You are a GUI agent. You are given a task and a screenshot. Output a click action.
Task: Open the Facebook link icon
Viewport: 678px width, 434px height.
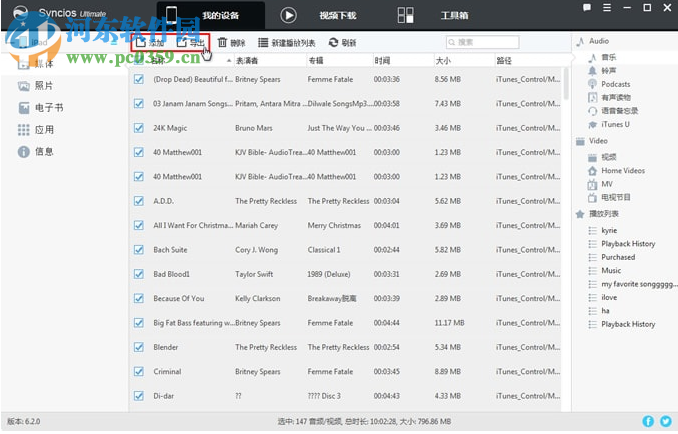648,421
